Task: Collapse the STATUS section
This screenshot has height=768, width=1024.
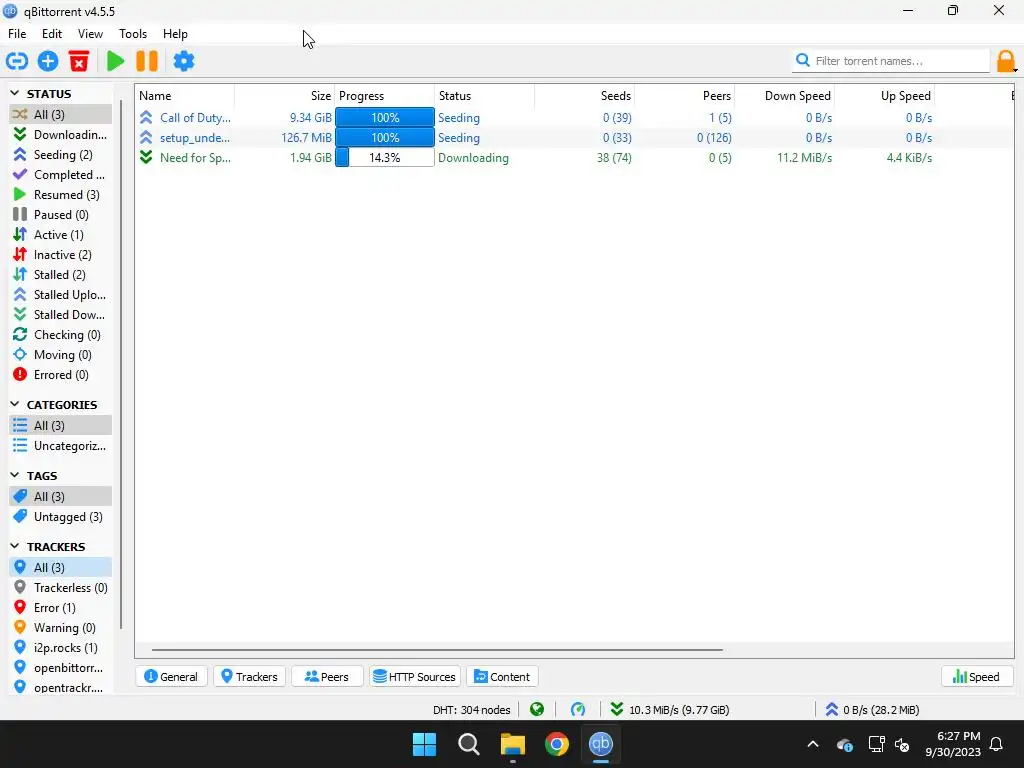Action: (15, 93)
